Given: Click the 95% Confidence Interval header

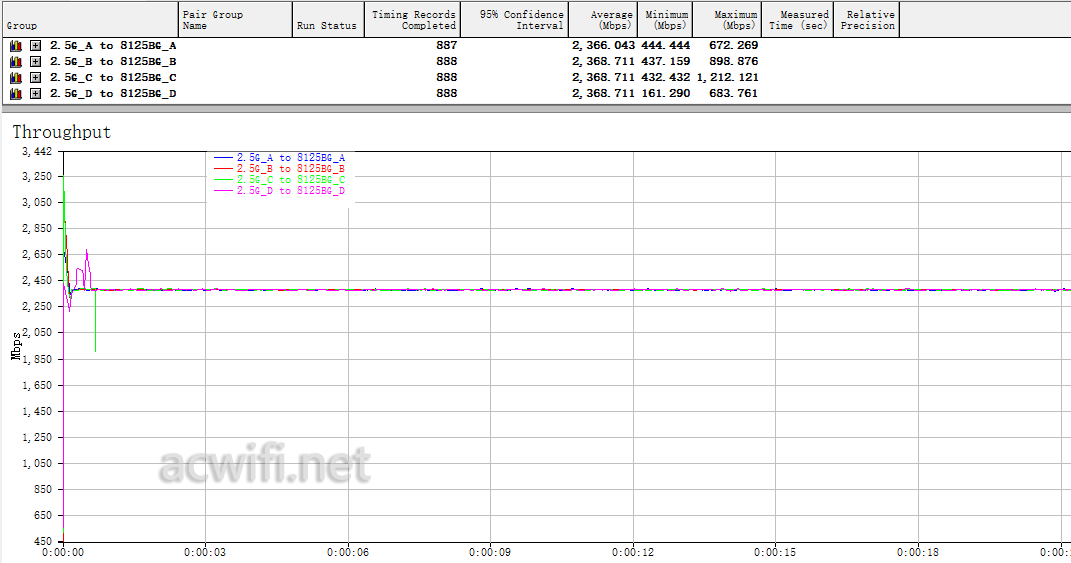Looking at the screenshot, I should [x=514, y=19].
